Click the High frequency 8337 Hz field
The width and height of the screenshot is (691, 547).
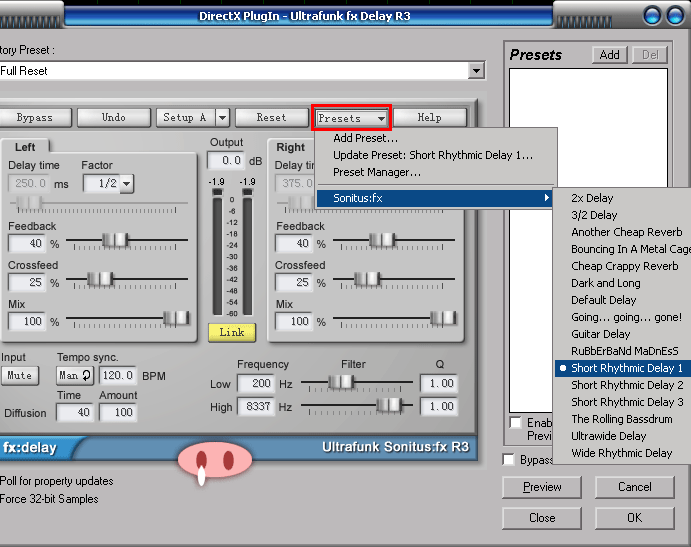pos(256,406)
